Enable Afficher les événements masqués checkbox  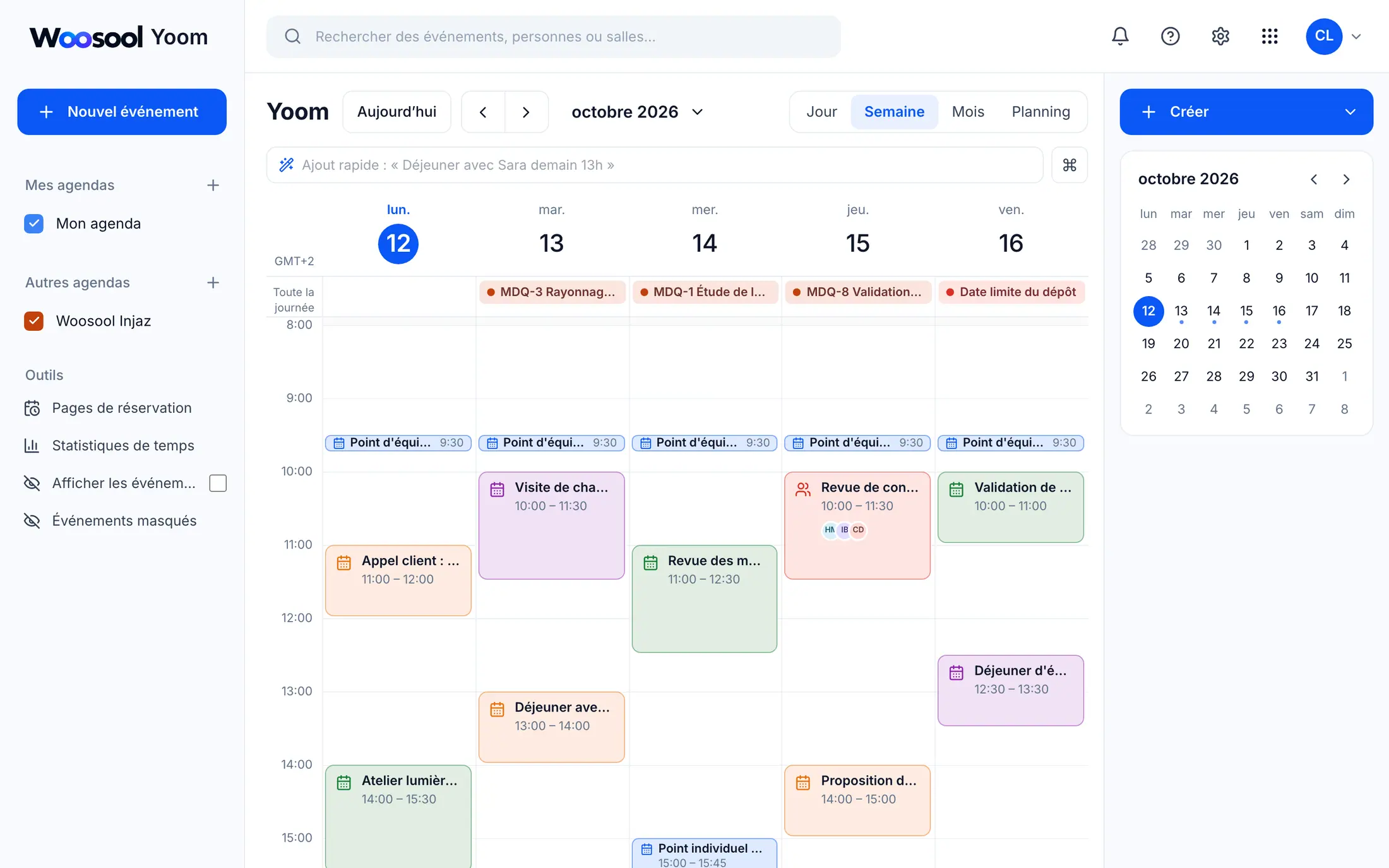[x=218, y=483]
